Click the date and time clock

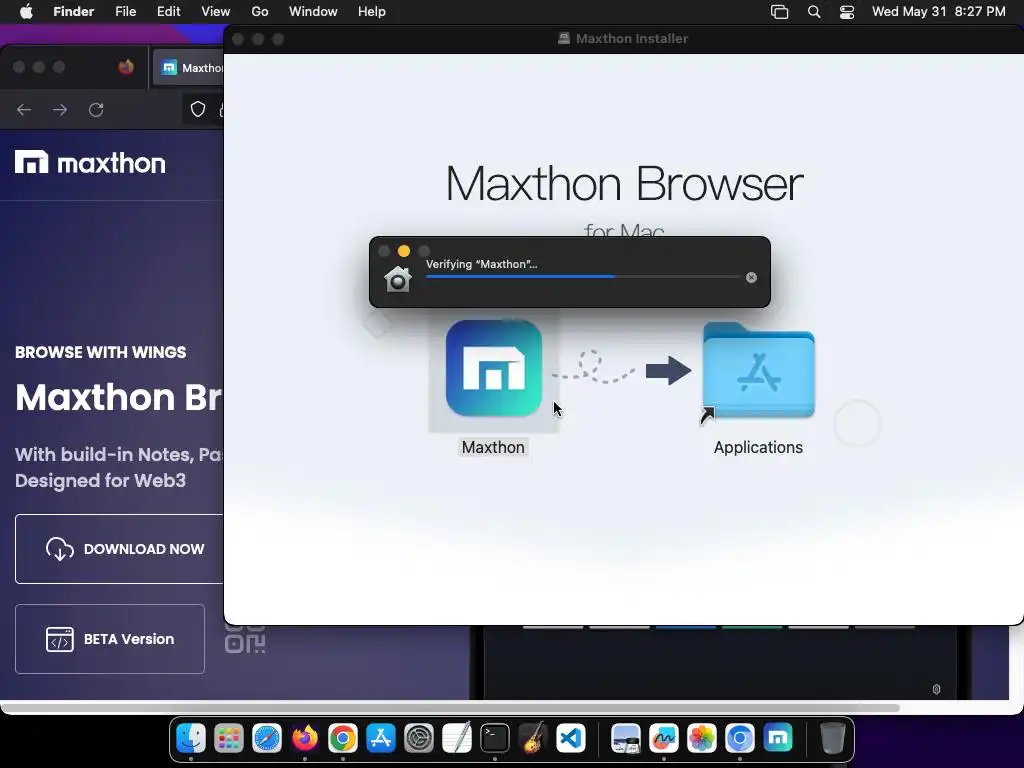(938, 12)
